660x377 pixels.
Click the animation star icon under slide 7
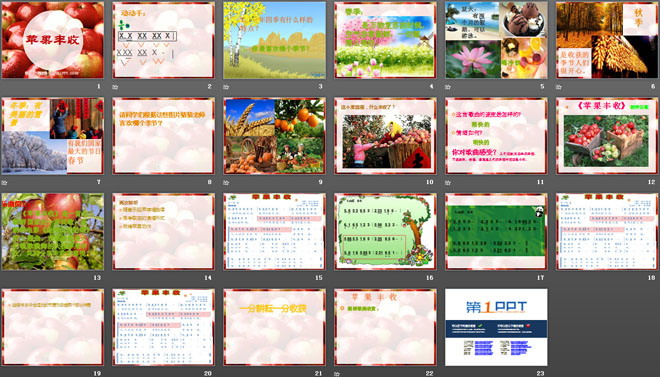pos(5,183)
